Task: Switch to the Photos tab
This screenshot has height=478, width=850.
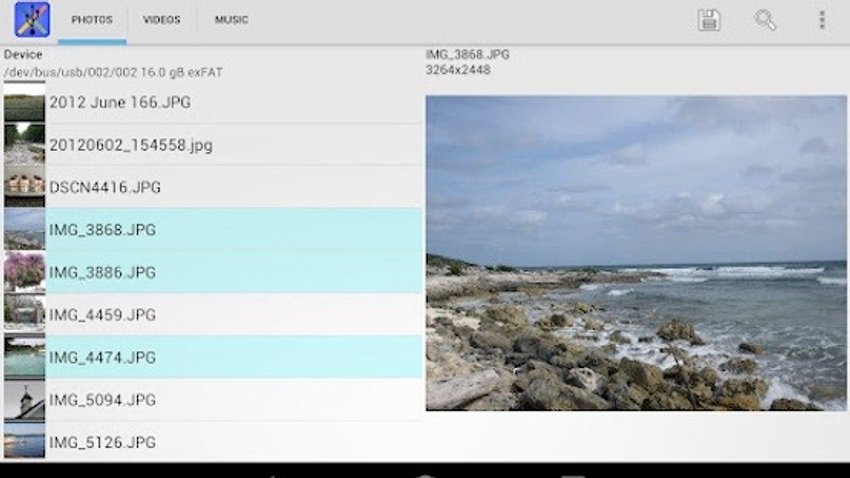Action: pyautogui.click(x=92, y=20)
